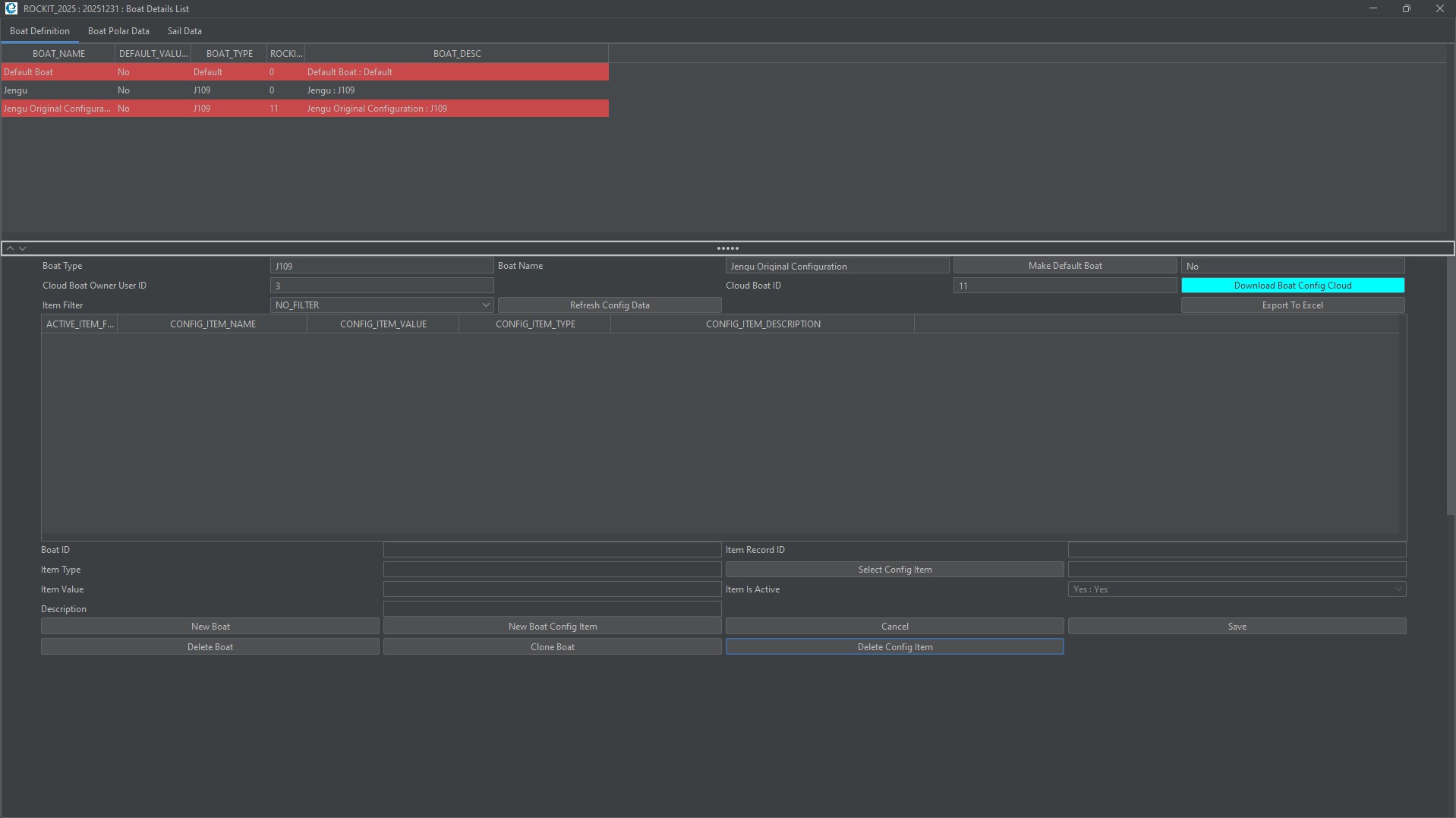The height and width of the screenshot is (818, 1456).
Task: Click the Clone Boat button
Action: pyautogui.click(x=552, y=647)
